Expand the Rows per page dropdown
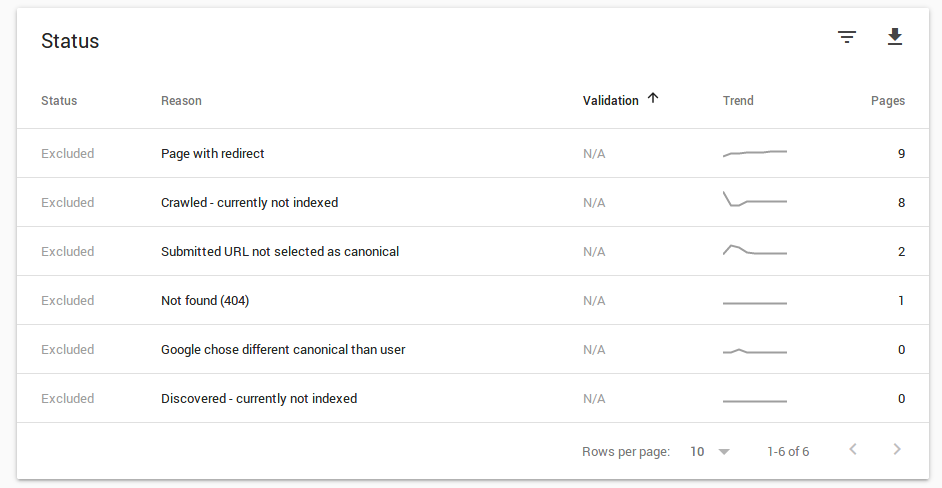 [x=724, y=452]
